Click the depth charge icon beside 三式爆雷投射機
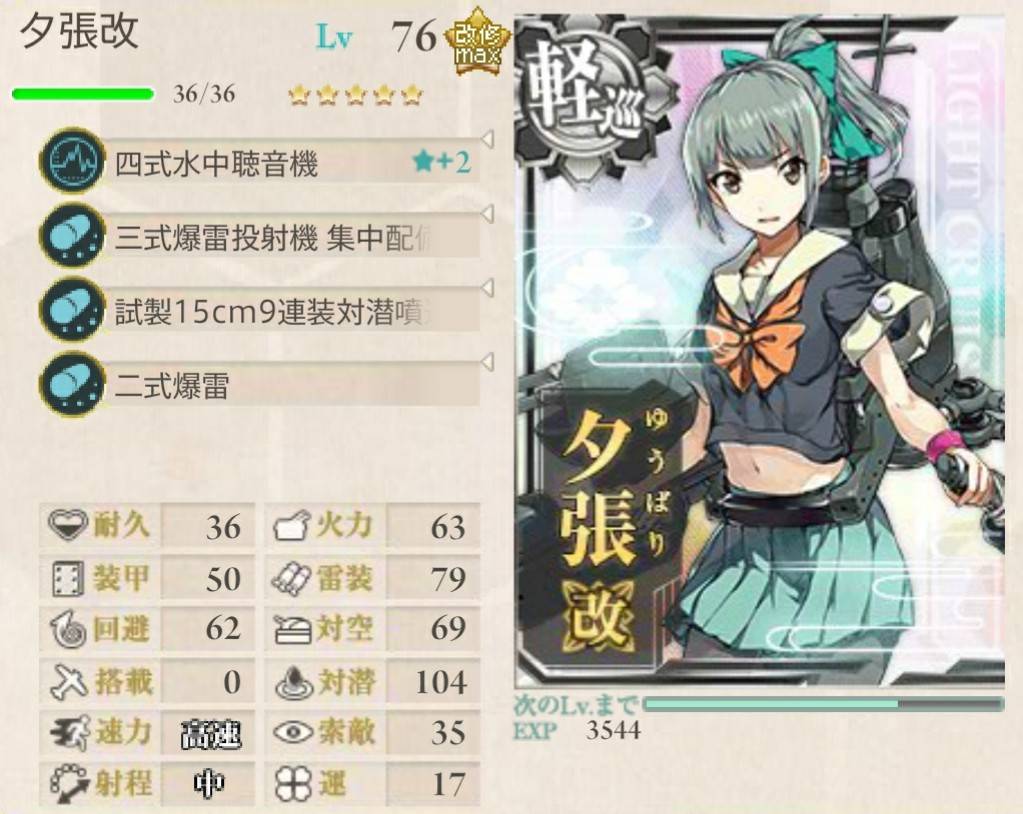 [72, 235]
